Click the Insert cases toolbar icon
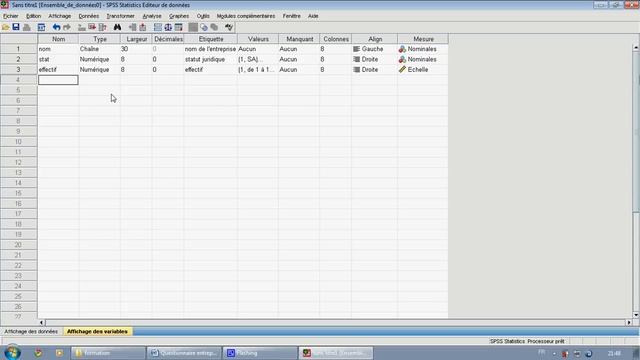Screen dimensions: 640x360 133,27
